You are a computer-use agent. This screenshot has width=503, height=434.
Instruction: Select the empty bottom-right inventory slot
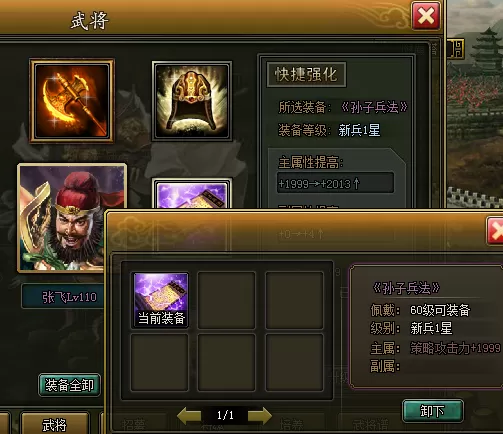(x=294, y=362)
